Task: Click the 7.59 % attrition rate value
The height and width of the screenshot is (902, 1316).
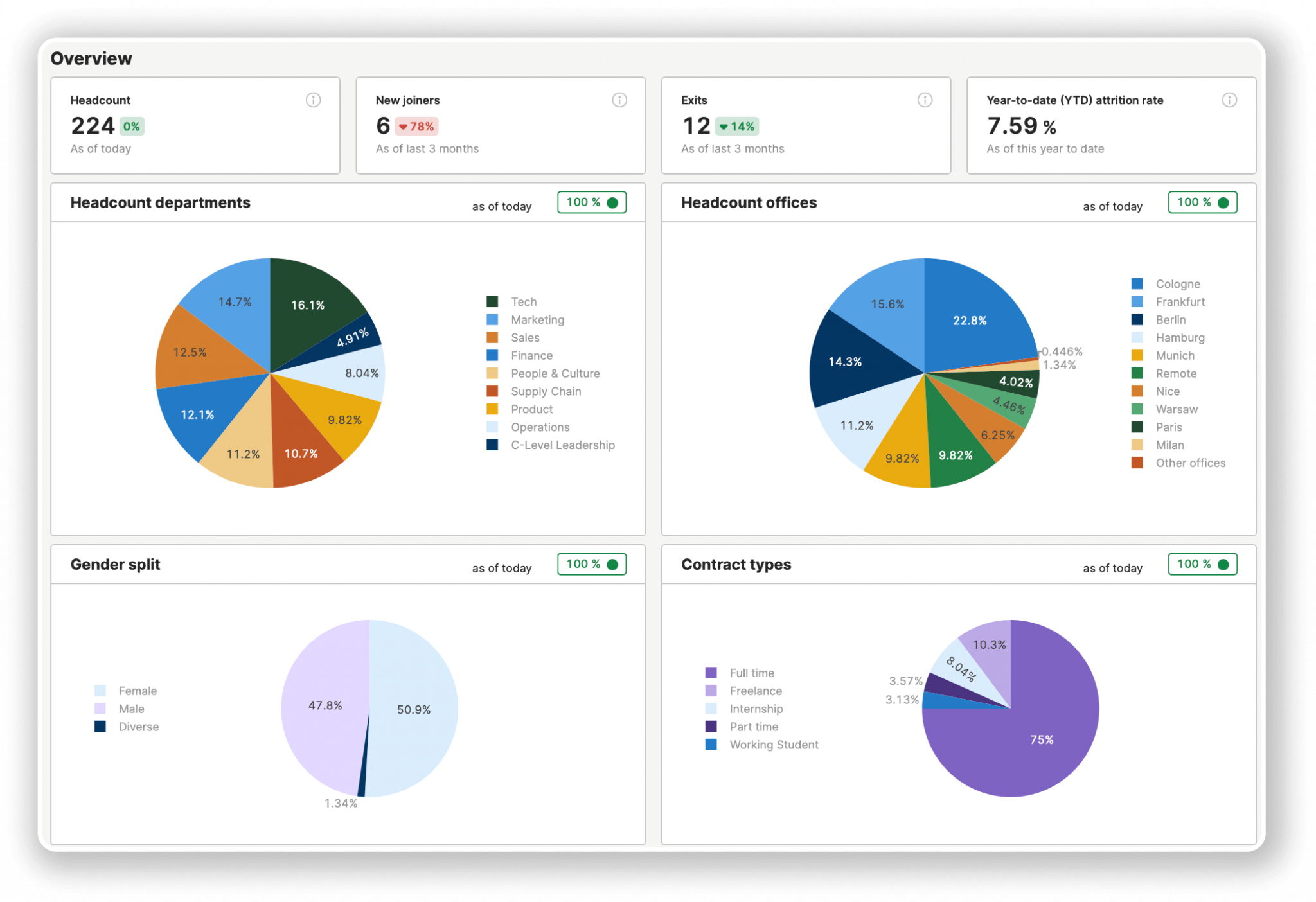Action: 1022,126
